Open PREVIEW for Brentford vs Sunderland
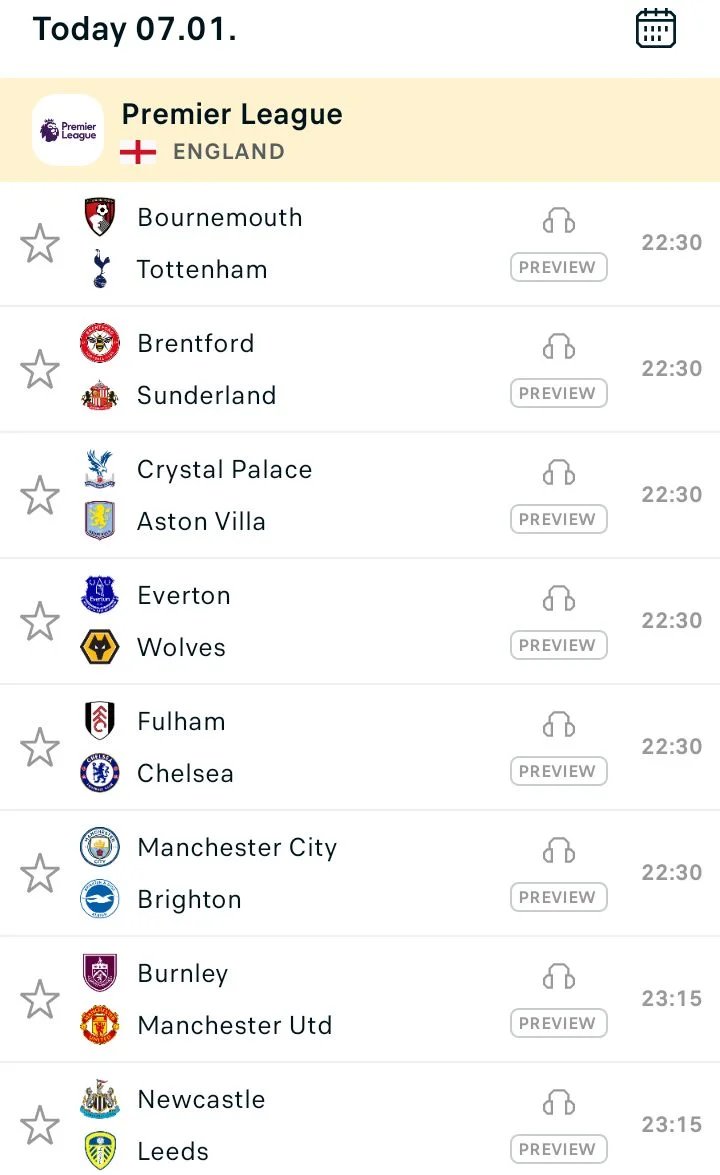 [x=558, y=393]
